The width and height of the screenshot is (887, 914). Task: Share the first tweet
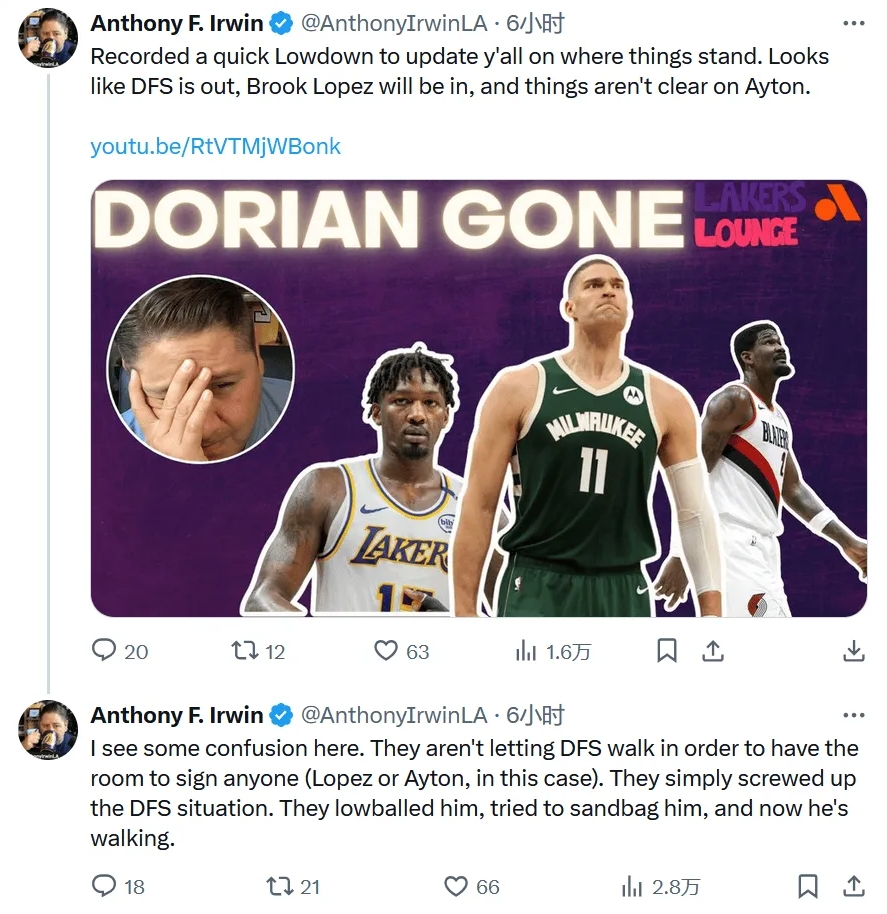[x=713, y=651]
